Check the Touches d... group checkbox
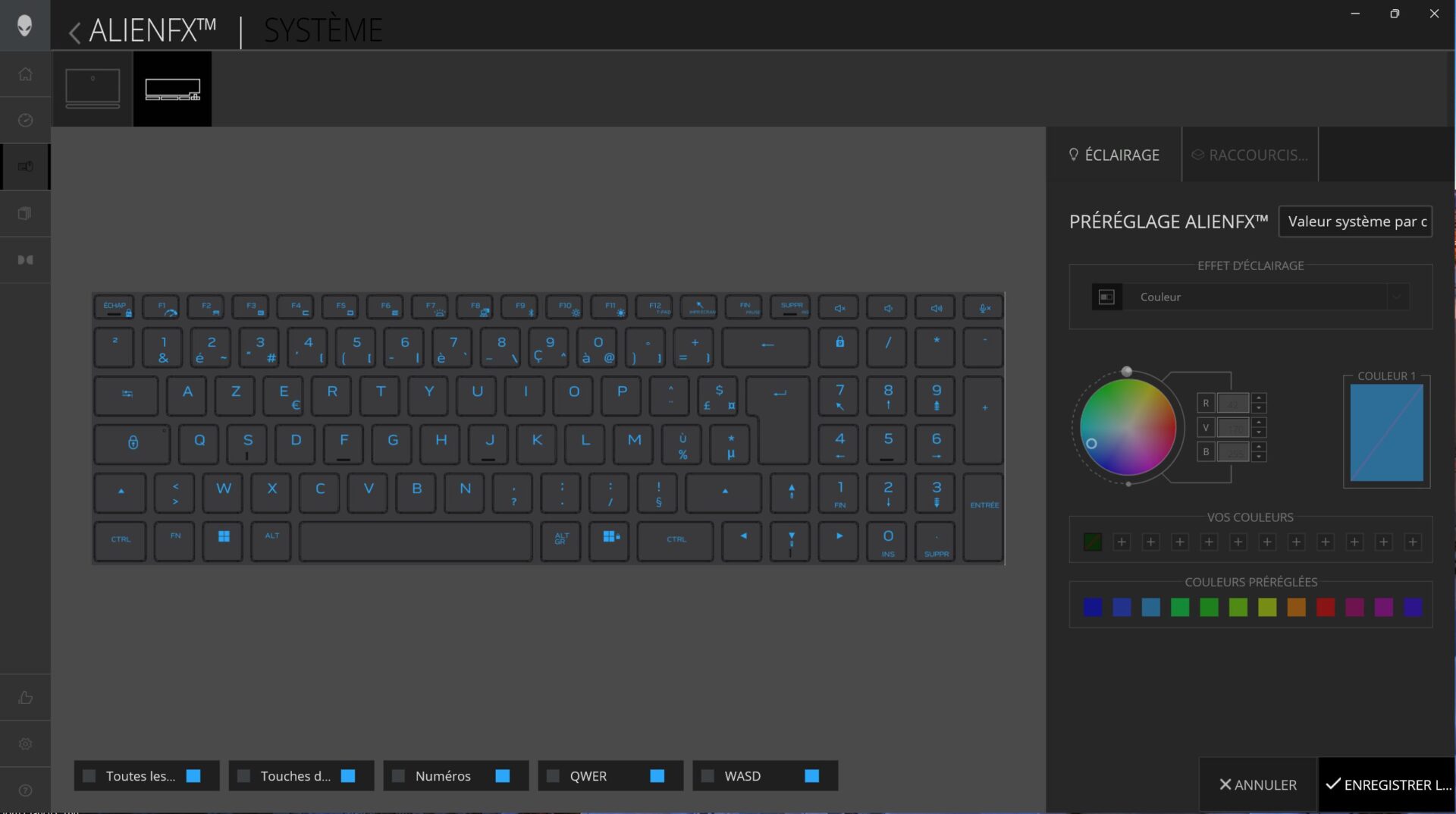This screenshot has height=814, width=1456. (x=243, y=776)
